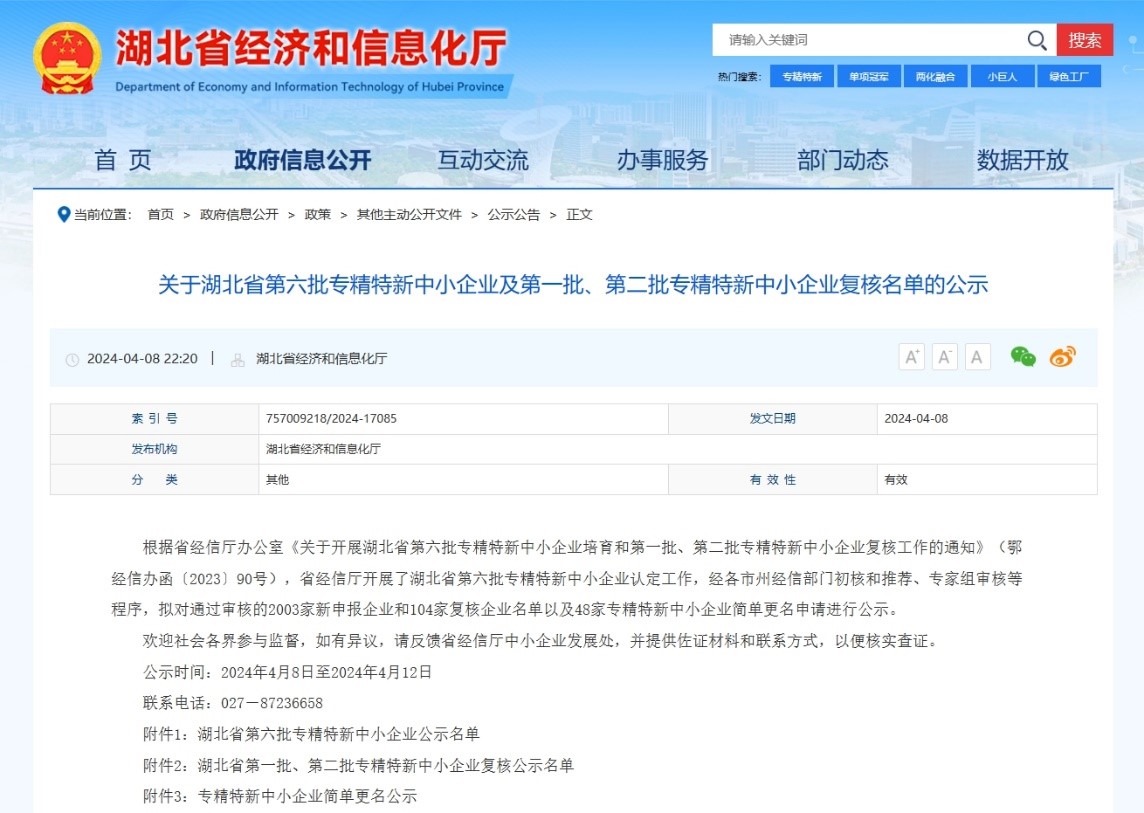
Task: Open the 首页 navigation tab
Action: pyautogui.click(x=123, y=160)
